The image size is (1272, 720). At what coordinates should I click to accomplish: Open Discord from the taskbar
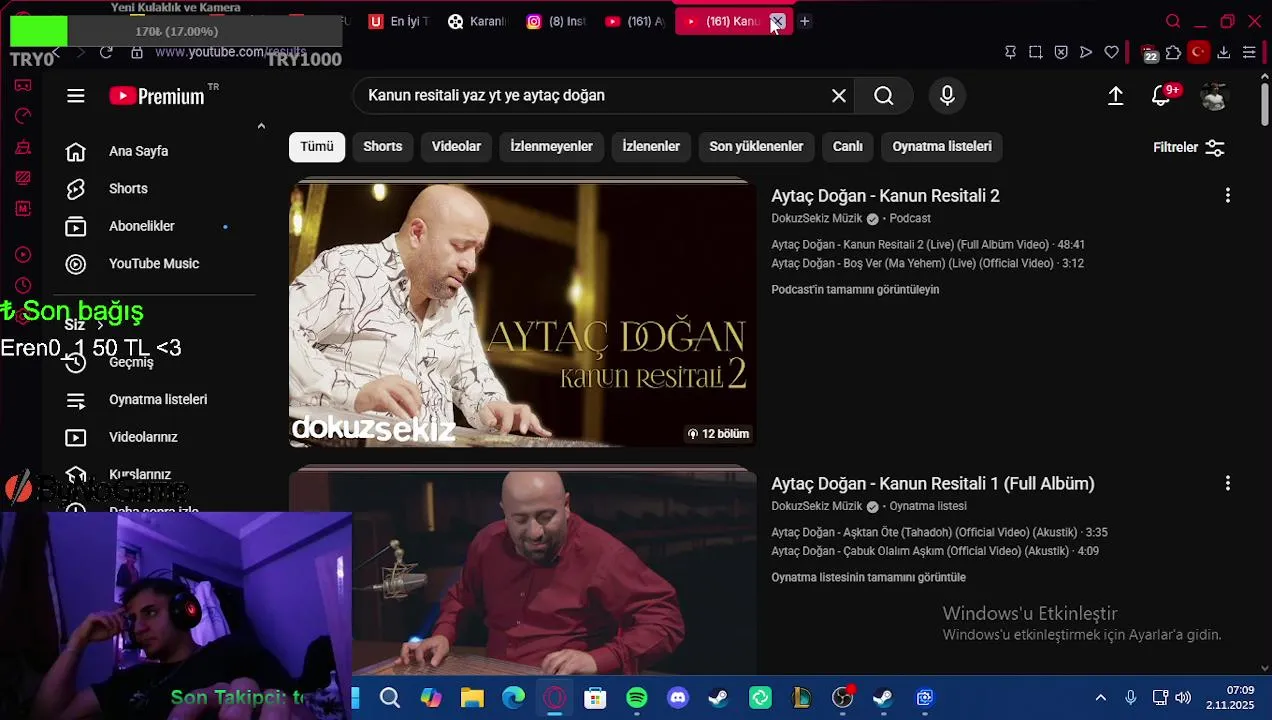tap(678, 698)
